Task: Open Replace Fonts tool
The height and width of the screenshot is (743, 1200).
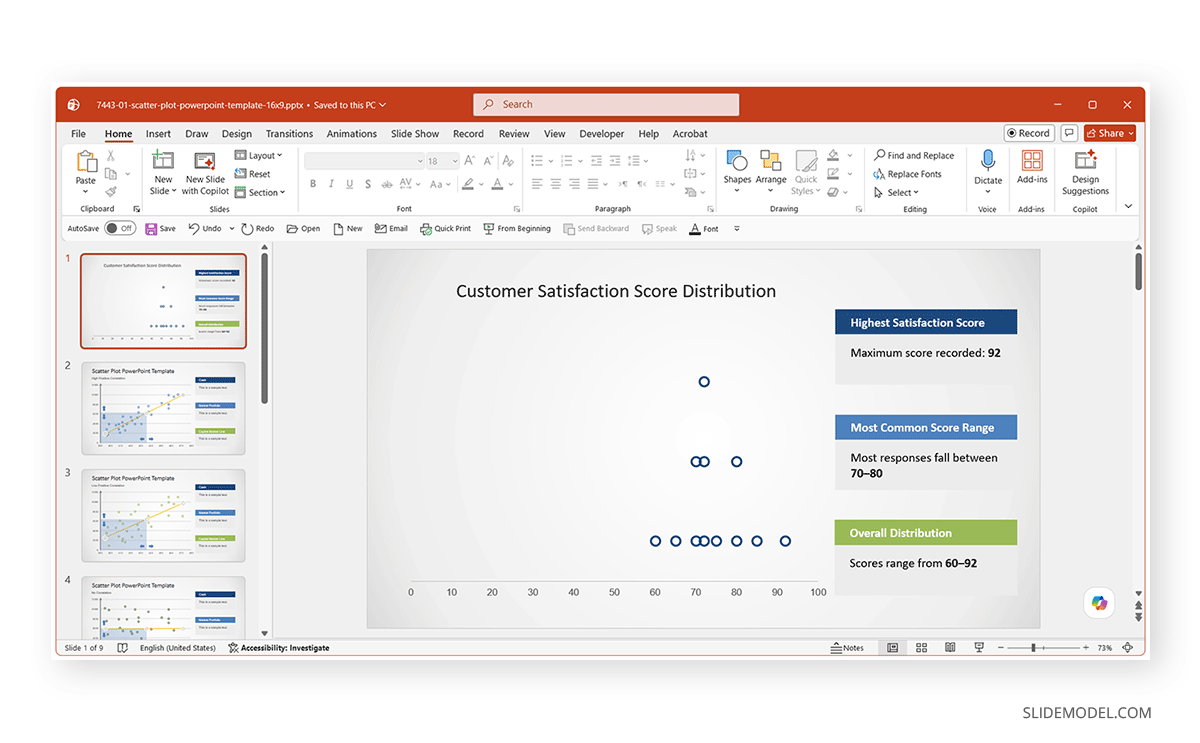Action: [908, 174]
